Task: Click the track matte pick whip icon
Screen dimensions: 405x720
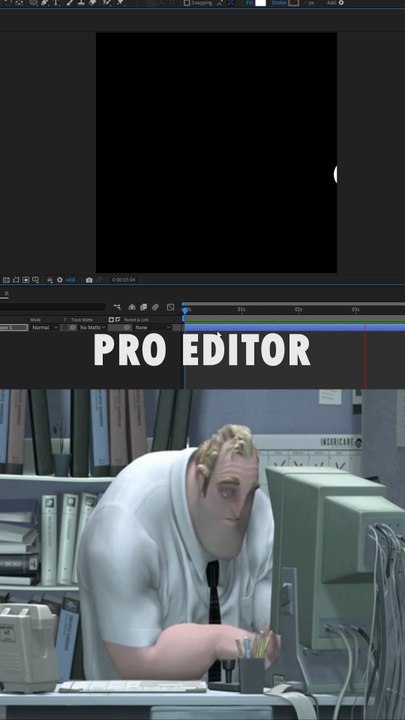Action: pos(73,327)
